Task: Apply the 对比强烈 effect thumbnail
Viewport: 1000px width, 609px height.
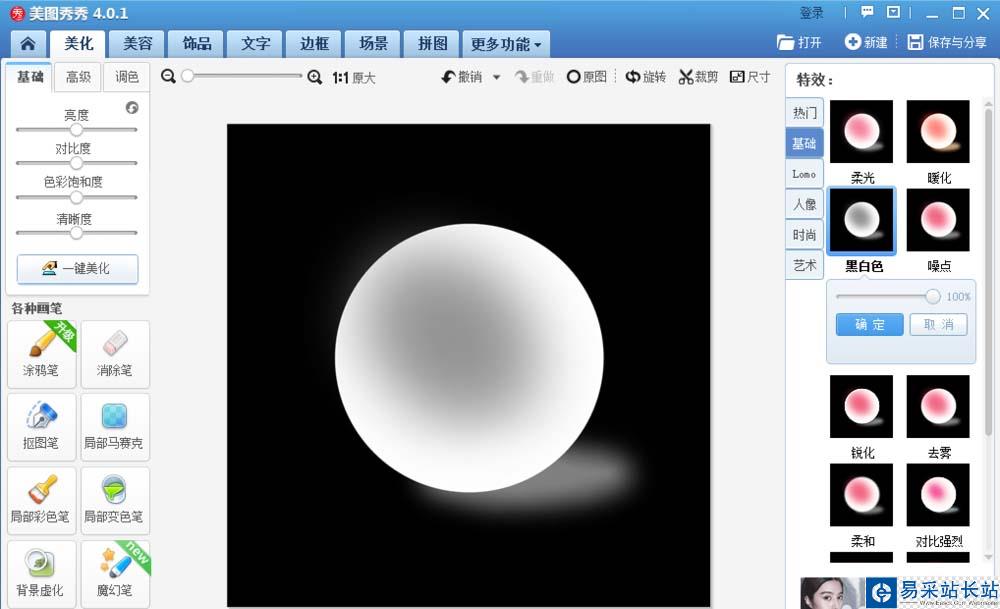Action: point(938,495)
